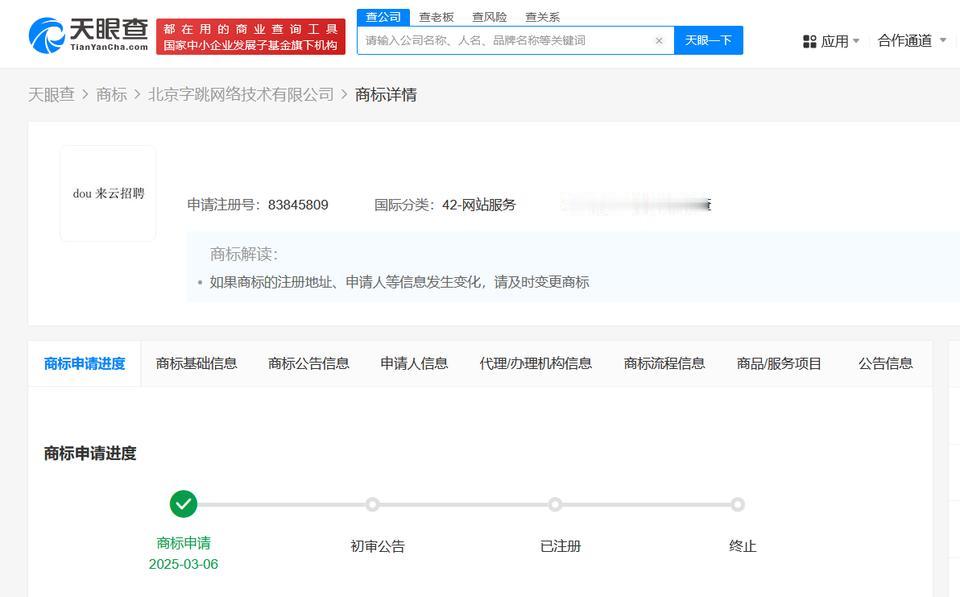Click the 如果商标的注册地址 tip sentence
Image resolution: width=960 pixels, height=597 pixels.
point(399,282)
